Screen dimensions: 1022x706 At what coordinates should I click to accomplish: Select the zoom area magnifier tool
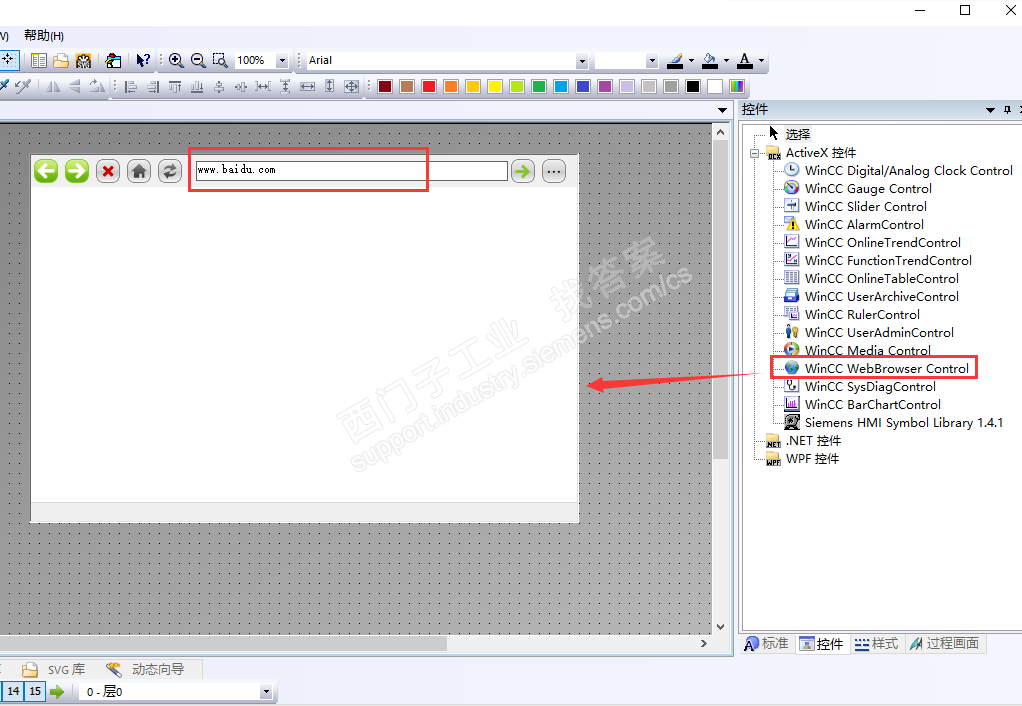220,61
